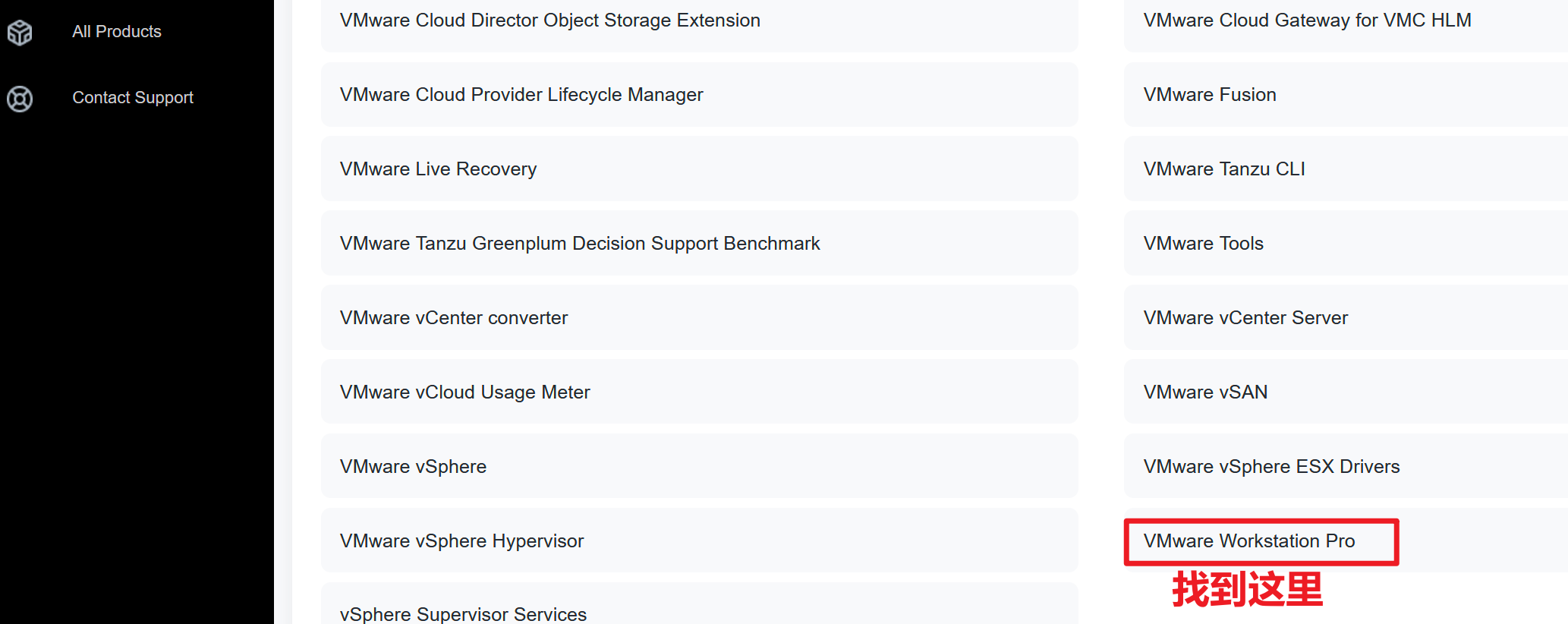
Task: Open the VMware Tools downloads
Action: coord(1203,244)
